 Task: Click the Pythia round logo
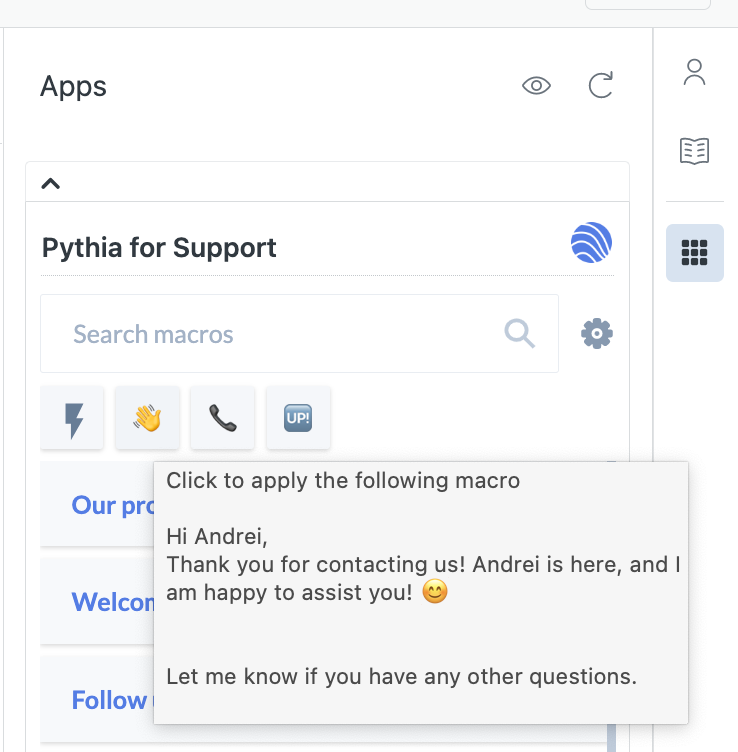[591, 243]
